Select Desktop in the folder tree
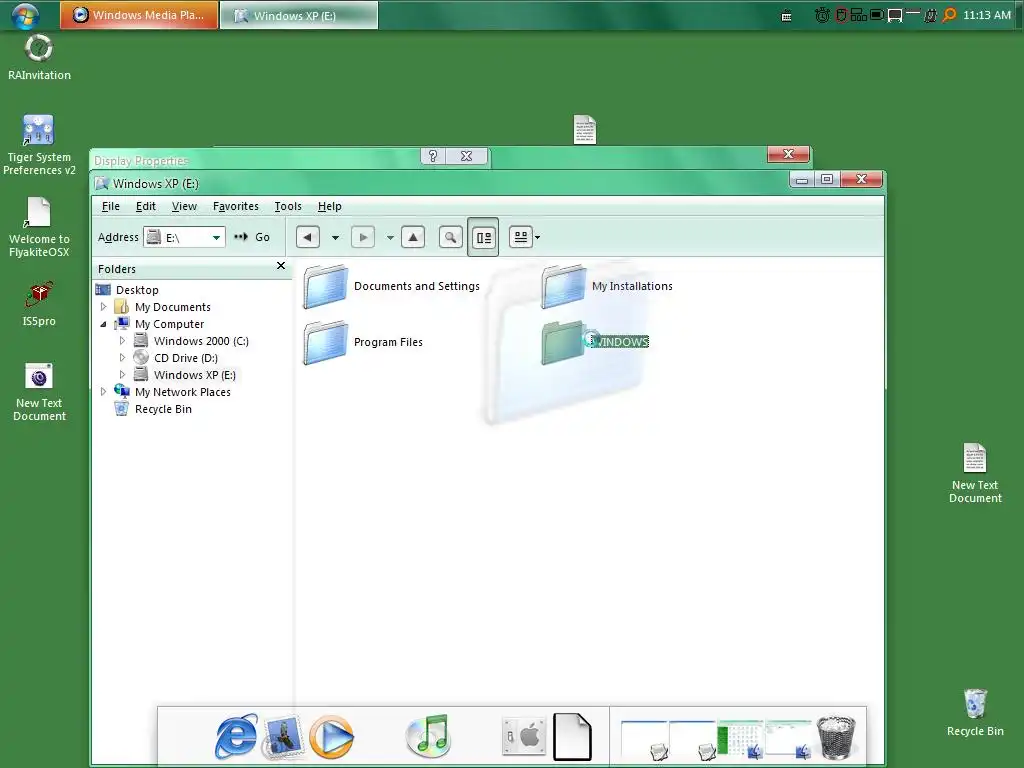The height and width of the screenshot is (768, 1024). (x=137, y=290)
